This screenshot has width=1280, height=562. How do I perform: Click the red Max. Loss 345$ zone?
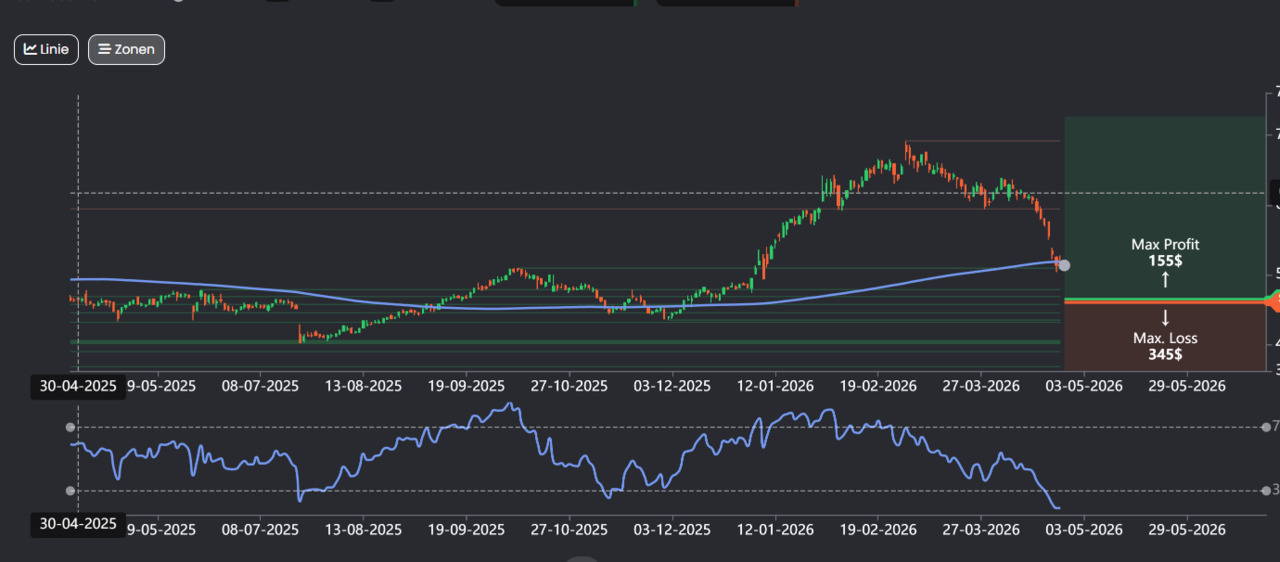coord(1165,337)
